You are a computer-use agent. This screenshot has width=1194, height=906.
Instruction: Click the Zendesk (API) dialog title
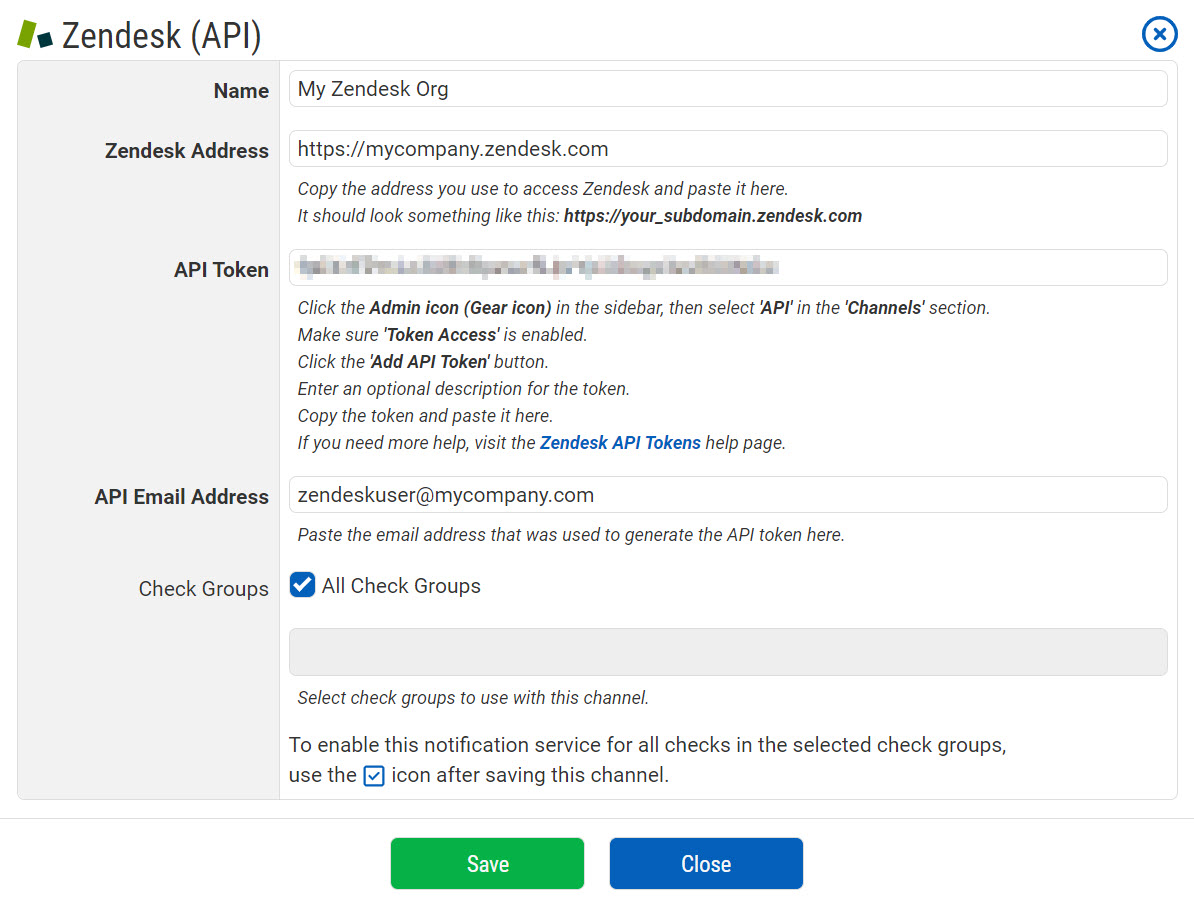click(161, 36)
